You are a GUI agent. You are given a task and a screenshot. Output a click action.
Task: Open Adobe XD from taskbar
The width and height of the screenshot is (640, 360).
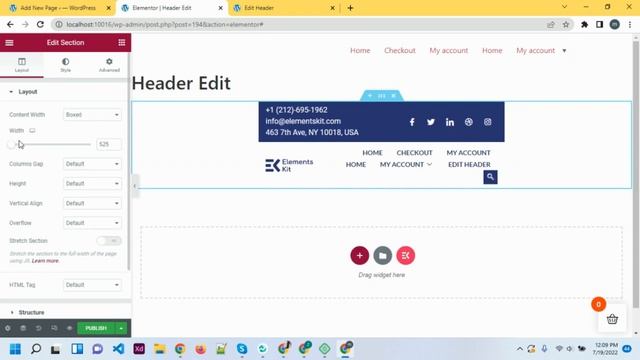pos(139,349)
